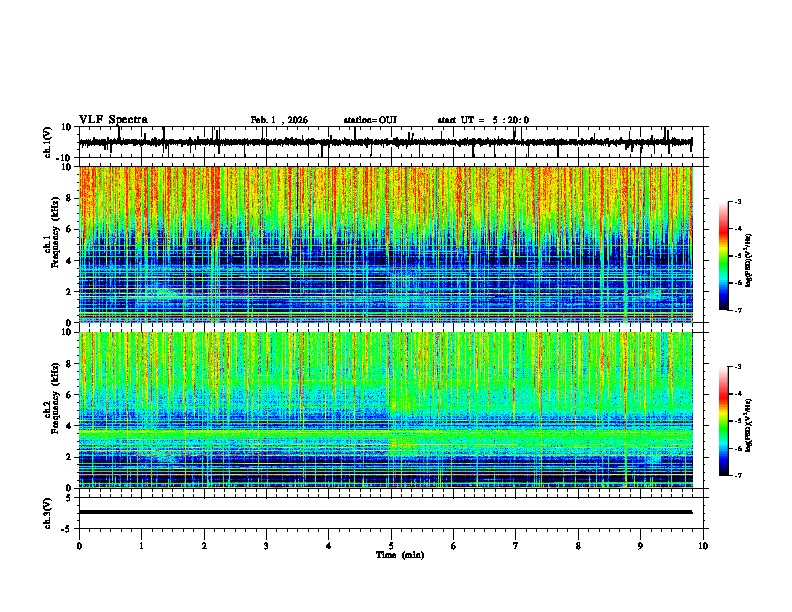Click the ch.1 voltage waveform trace panel

pyautogui.click(x=393, y=142)
